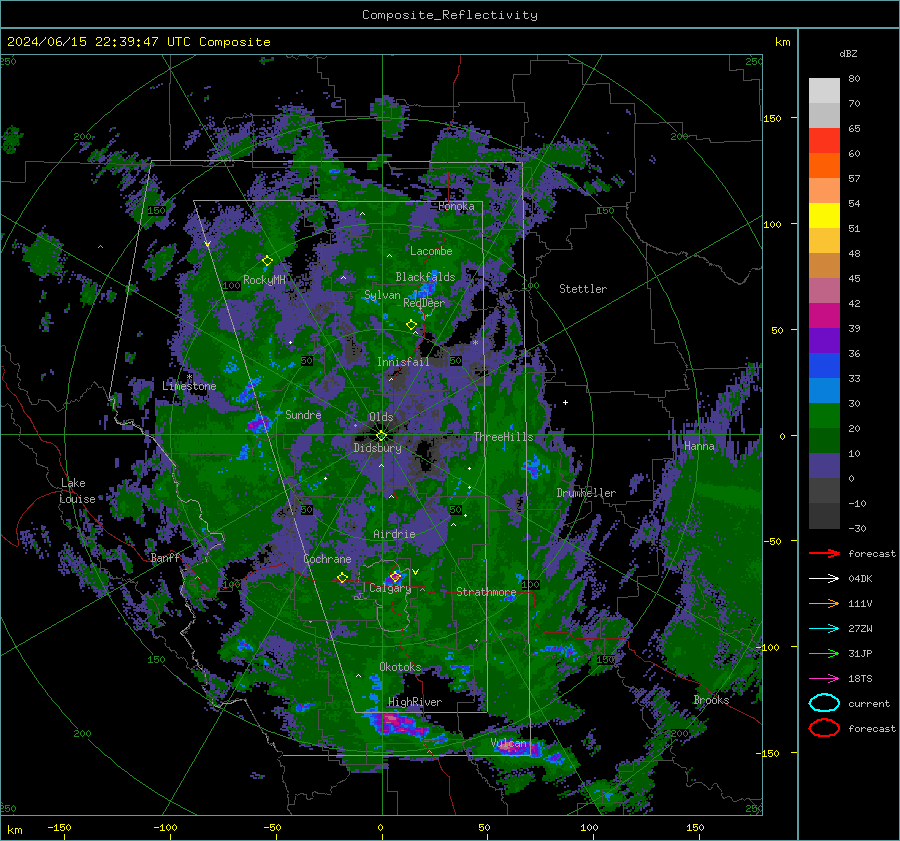Click the magenta 18TS arrow icon
This screenshot has width=900, height=841.
pos(824,679)
